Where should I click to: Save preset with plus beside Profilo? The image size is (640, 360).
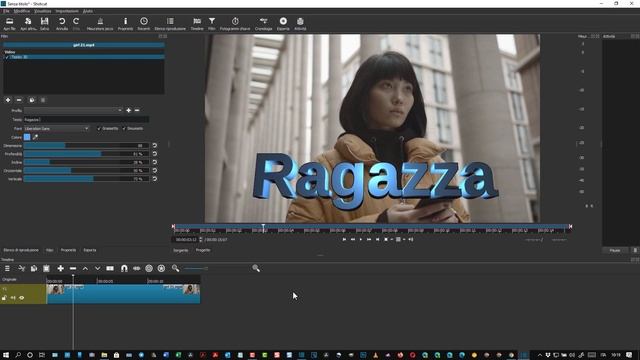pos(129,110)
